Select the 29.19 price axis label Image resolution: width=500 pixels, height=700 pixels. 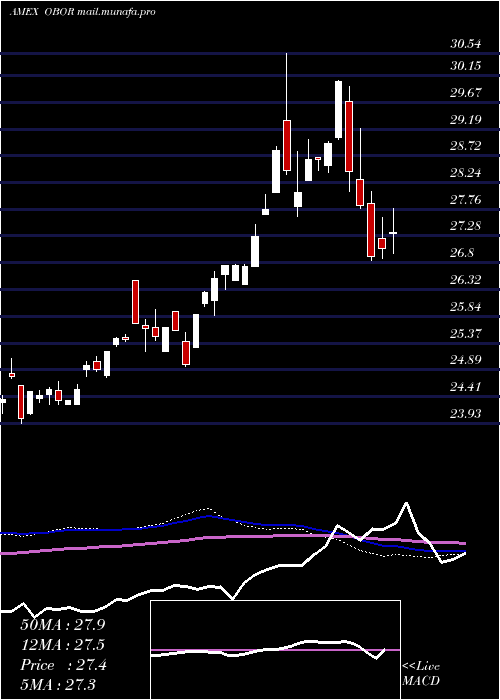pos(466,119)
